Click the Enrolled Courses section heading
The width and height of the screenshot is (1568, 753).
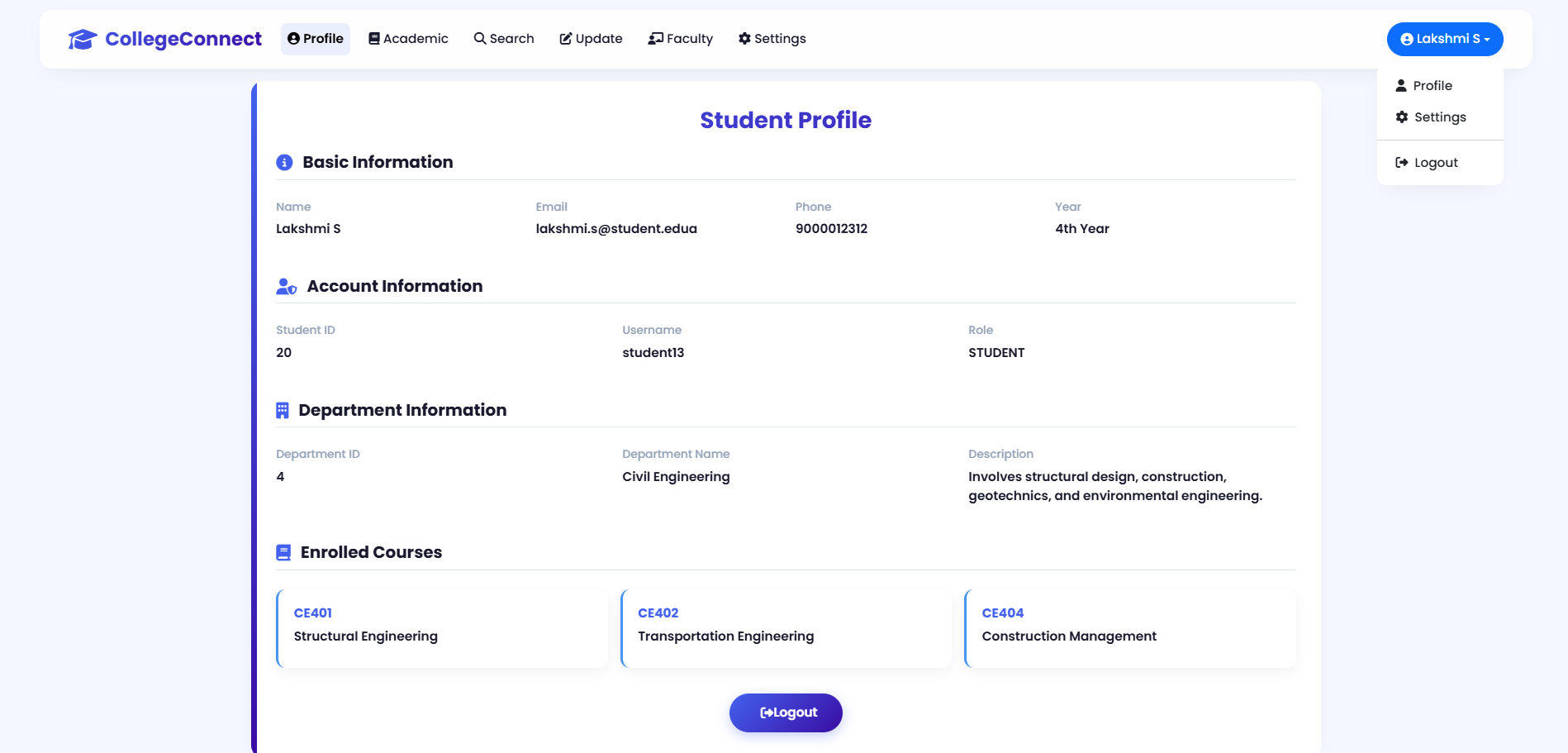[371, 553]
